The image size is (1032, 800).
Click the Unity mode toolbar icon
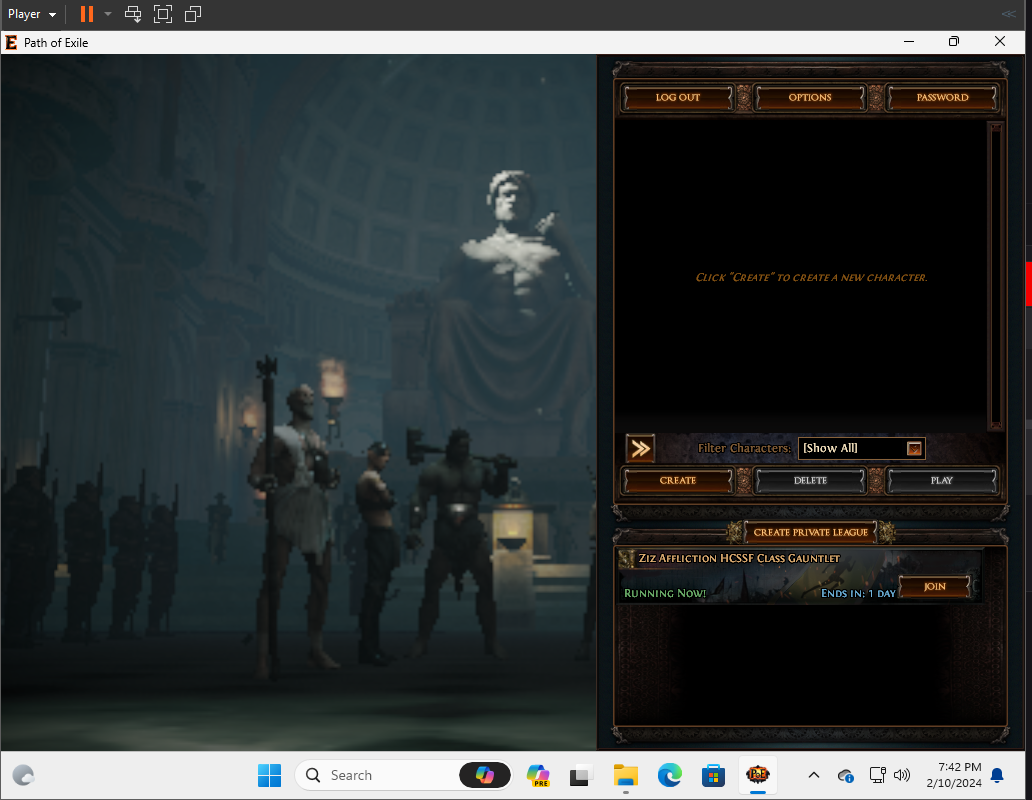(193, 14)
